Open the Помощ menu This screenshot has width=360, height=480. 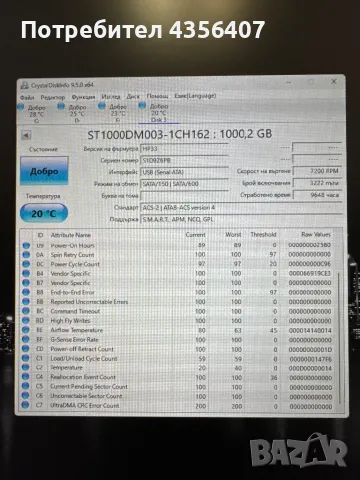pos(158,96)
